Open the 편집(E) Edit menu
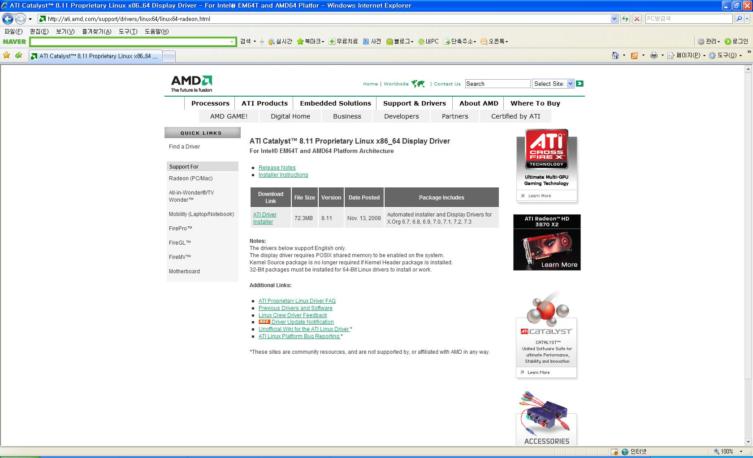This screenshot has height=458, width=753. [x=39, y=31]
